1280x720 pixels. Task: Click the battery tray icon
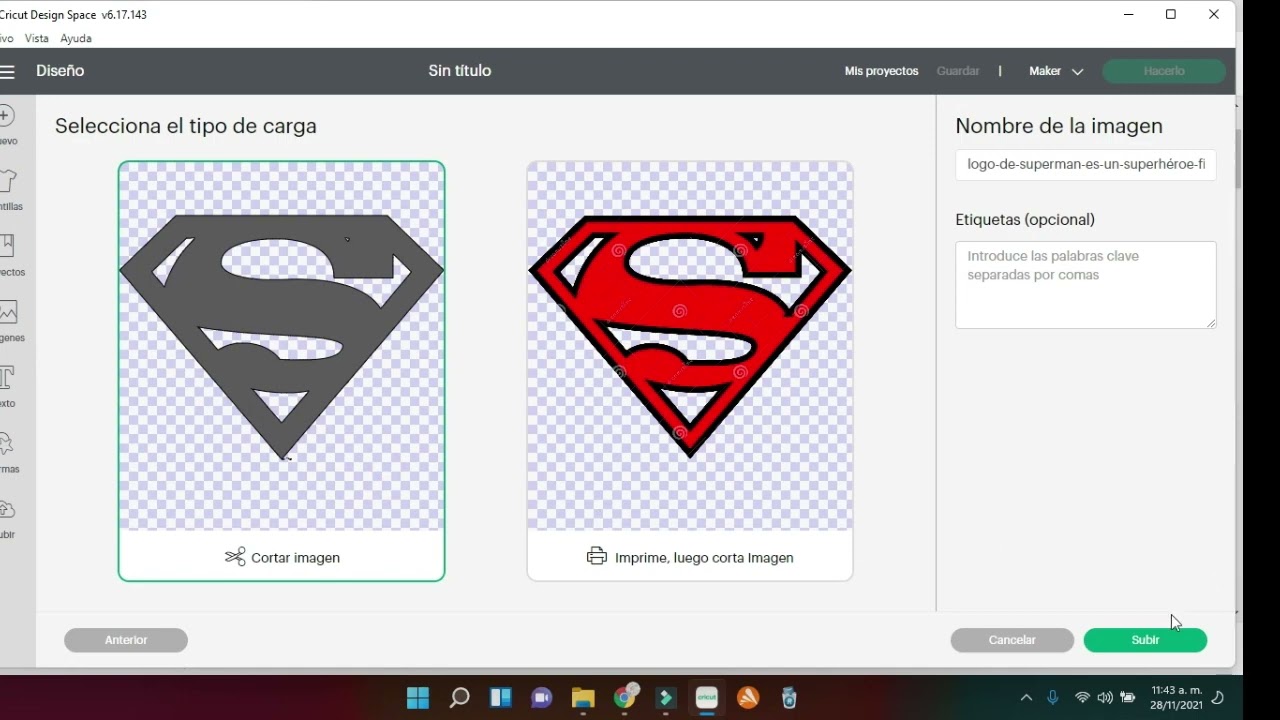1128,698
